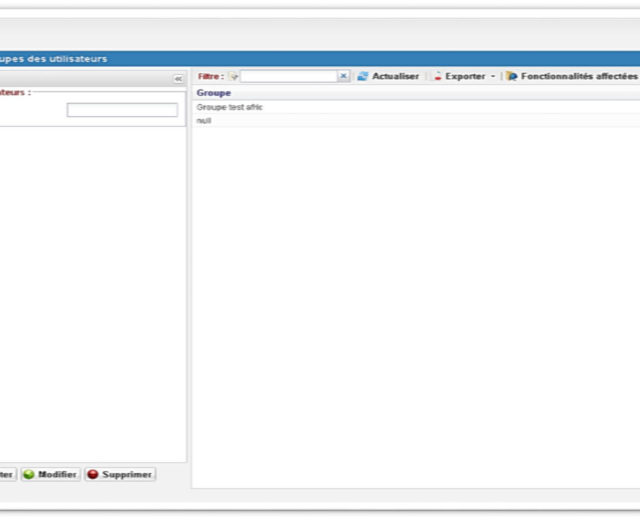Screen dimensions: 640x520
Task: Click the Fonctionnalités affectées icon
Action: tap(512, 76)
